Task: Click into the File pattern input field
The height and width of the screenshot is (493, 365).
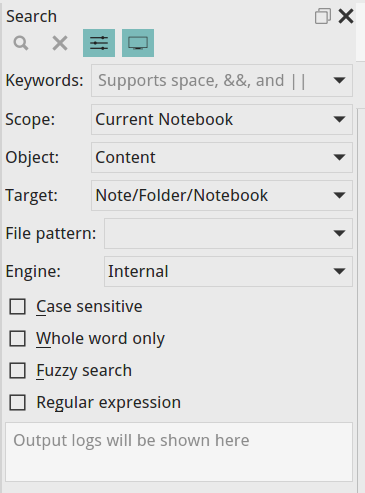Action: tap(217, 233)
